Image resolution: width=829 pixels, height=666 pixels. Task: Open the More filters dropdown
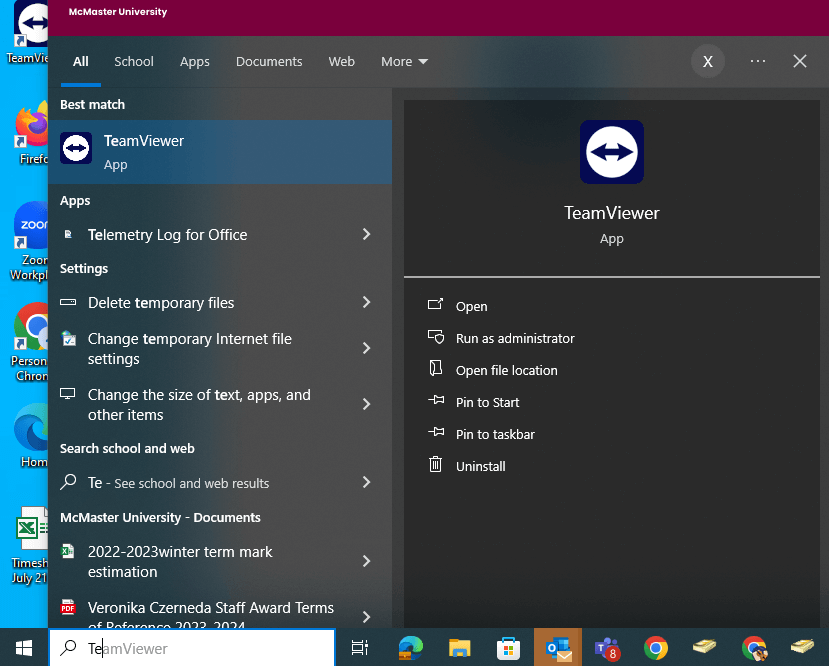tap(404, 62)
